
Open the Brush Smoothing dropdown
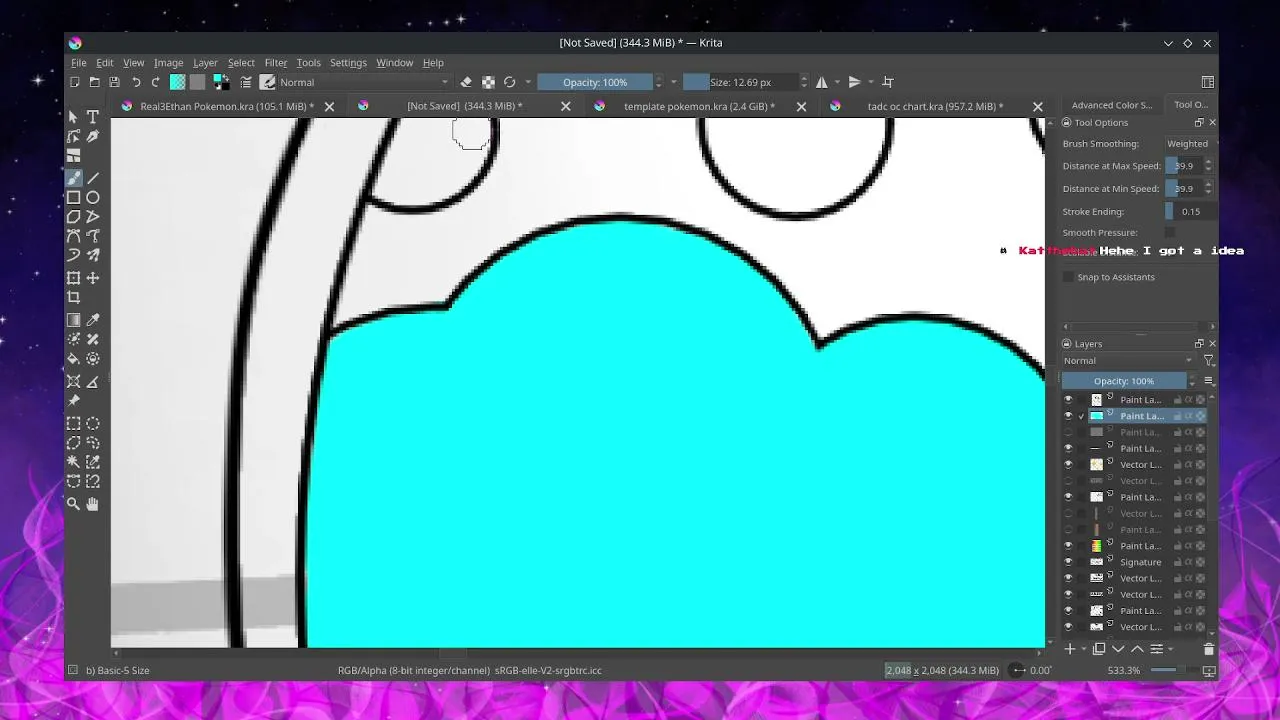[x=1189, y=144]
